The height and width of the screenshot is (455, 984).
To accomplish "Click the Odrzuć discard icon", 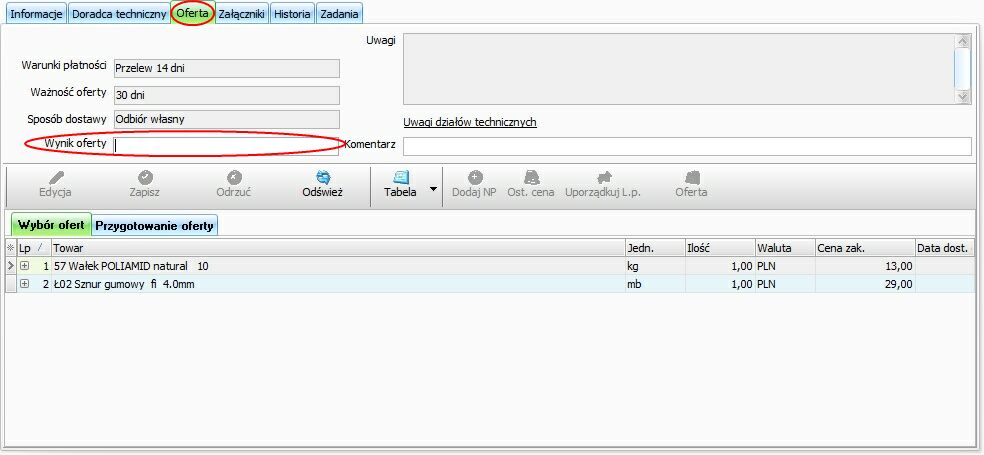I will (x=234, y=177).
